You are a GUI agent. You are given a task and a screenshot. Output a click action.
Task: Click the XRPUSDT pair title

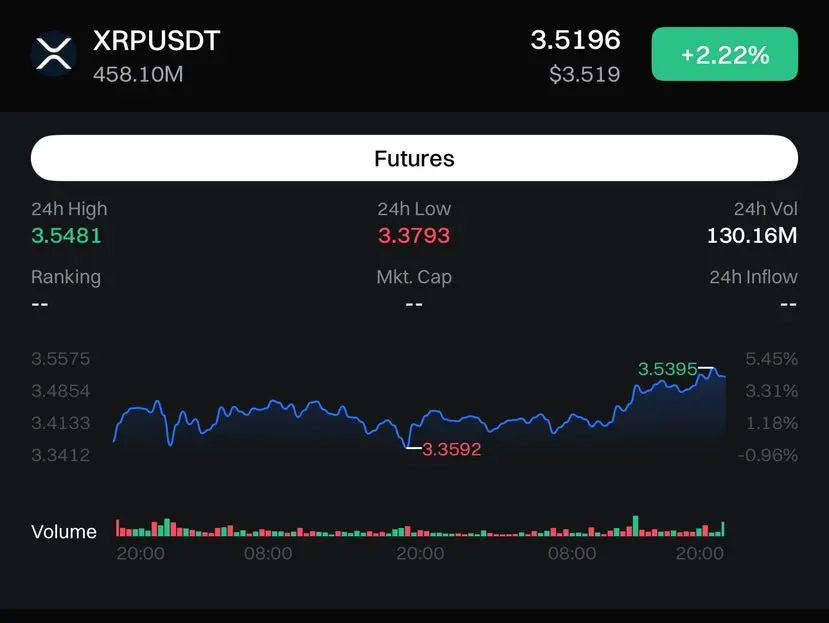pos(156,41)
